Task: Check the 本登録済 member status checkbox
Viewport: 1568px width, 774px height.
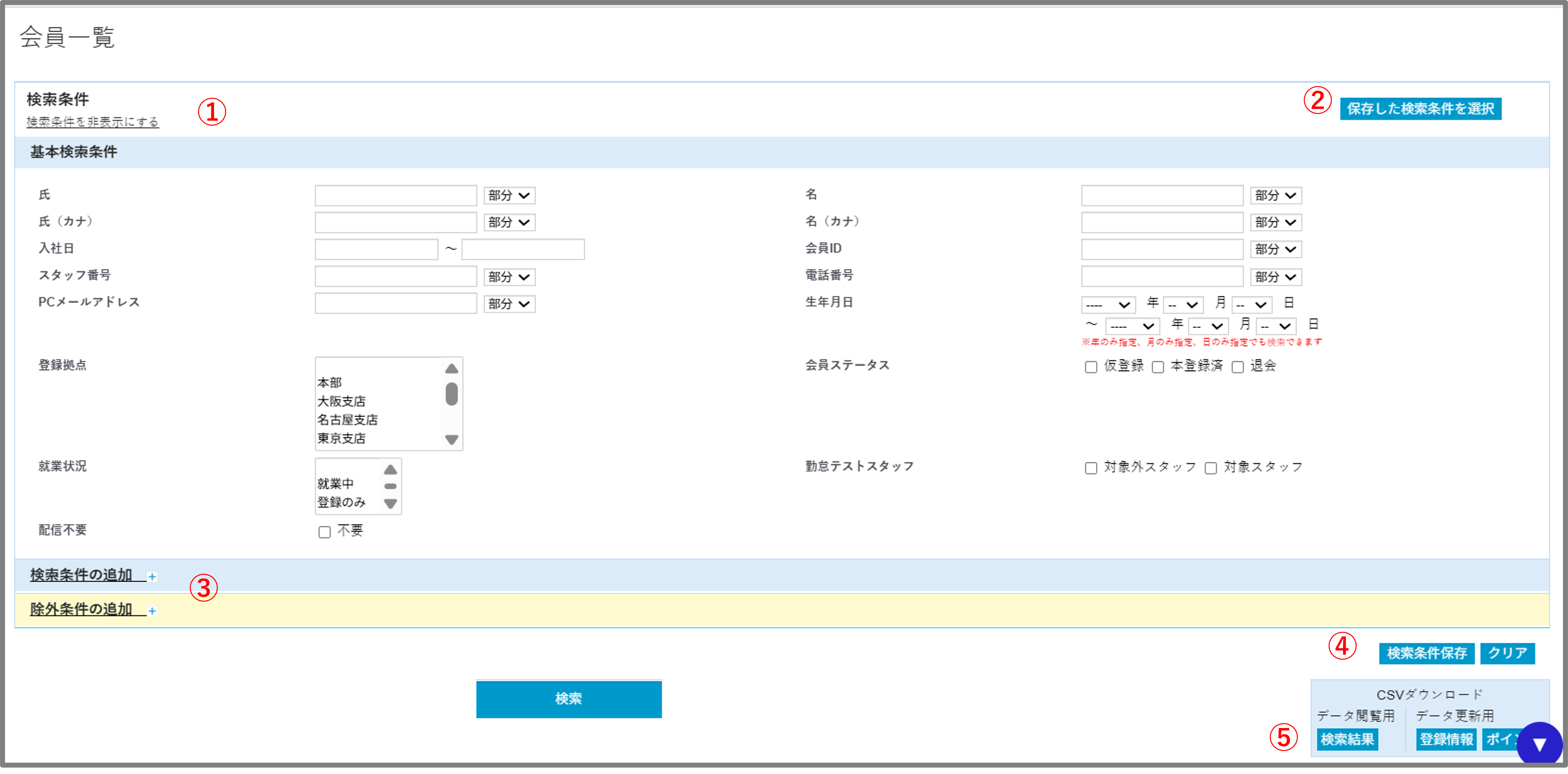Action: [x=1158, y=367]
